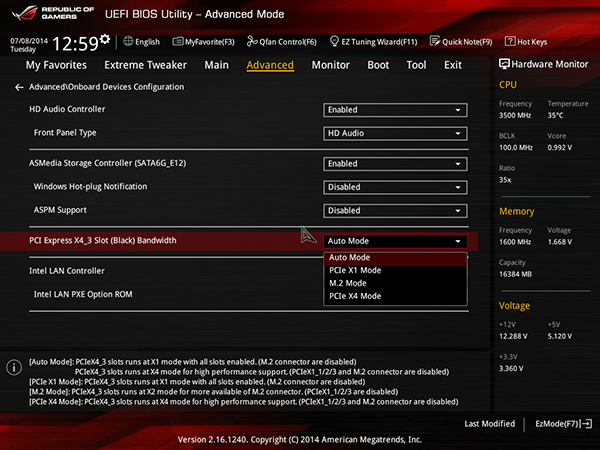Click Ratio 35x value
Screen dimensions: 600x450
[x=505, y=180]
